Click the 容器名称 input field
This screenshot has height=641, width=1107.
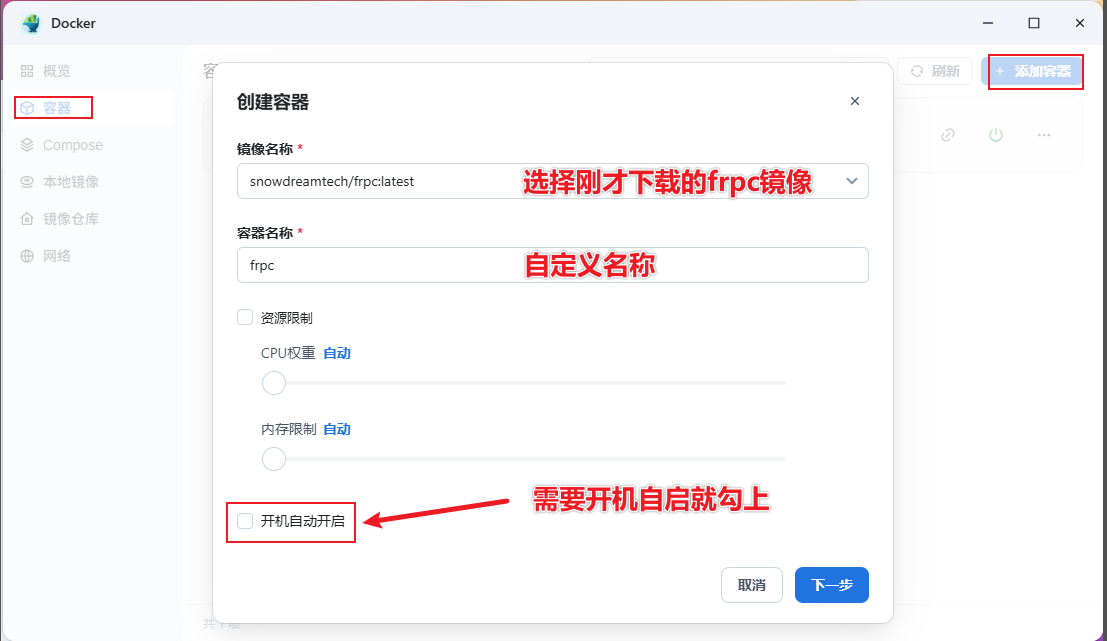coord(553,265)
